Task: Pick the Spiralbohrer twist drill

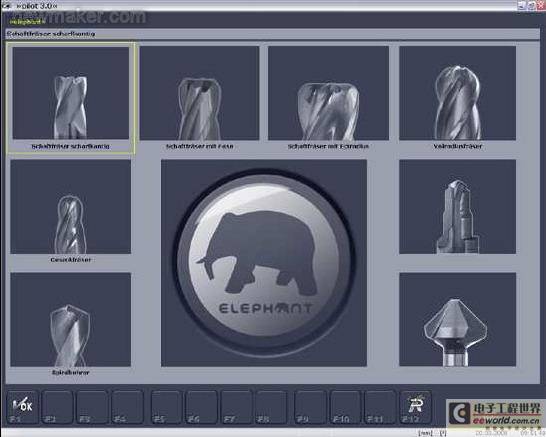Action: [x=71, y=320]
